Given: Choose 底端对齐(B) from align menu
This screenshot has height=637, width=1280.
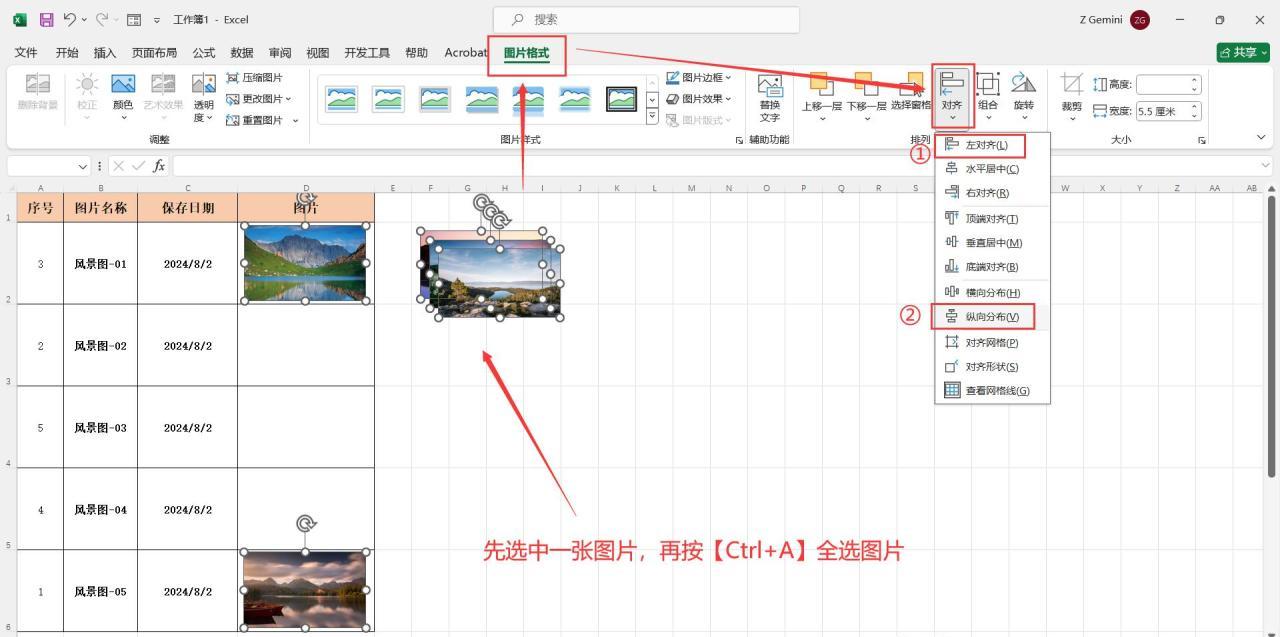Looking at the screenshot, I should point(992,267).
